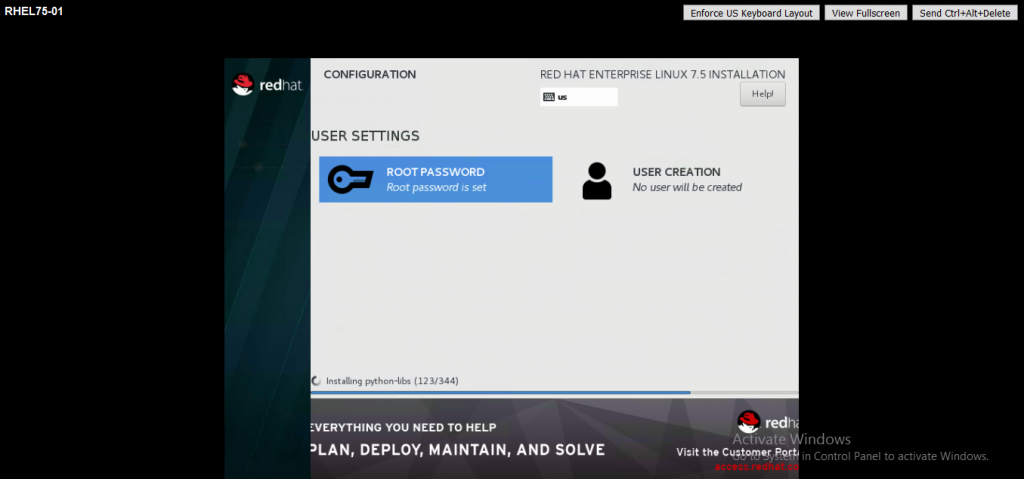This screenshot has width=1024, height=479.
Task: Click 'Installing python-libs (123/344)' status text
Action: pyautogui.click(x=392, y=381)
